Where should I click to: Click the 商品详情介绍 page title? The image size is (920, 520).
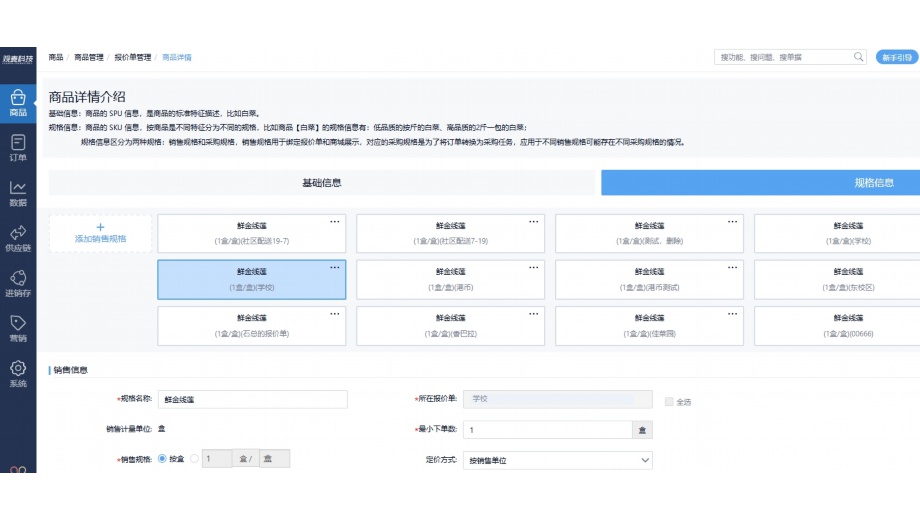(87, 97)
